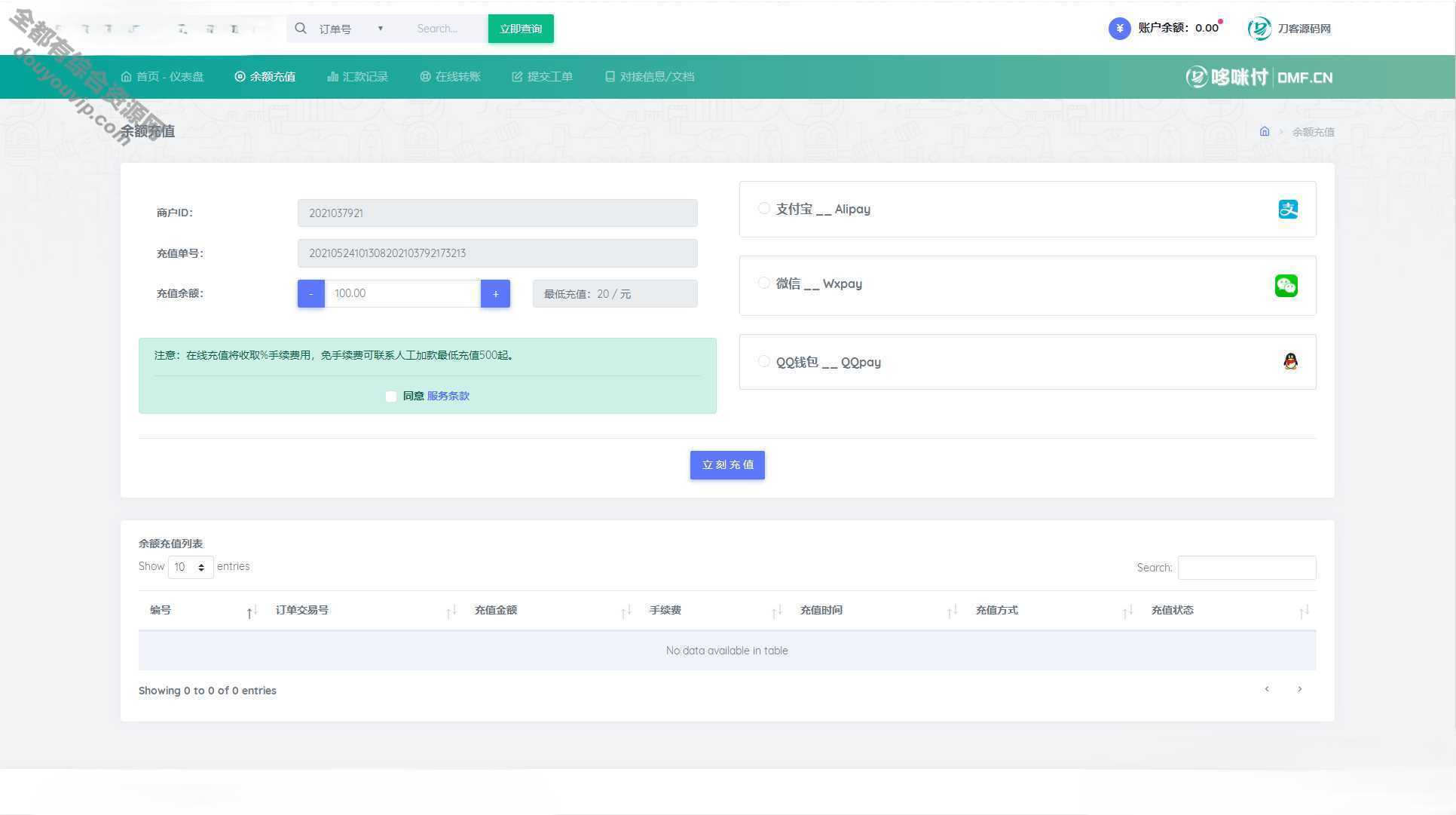Image resolution: width=1456 pixels, height=815 pixels.
Task: Click the 刀客源码网 icon in header
Action: [x=1259, y=28]
